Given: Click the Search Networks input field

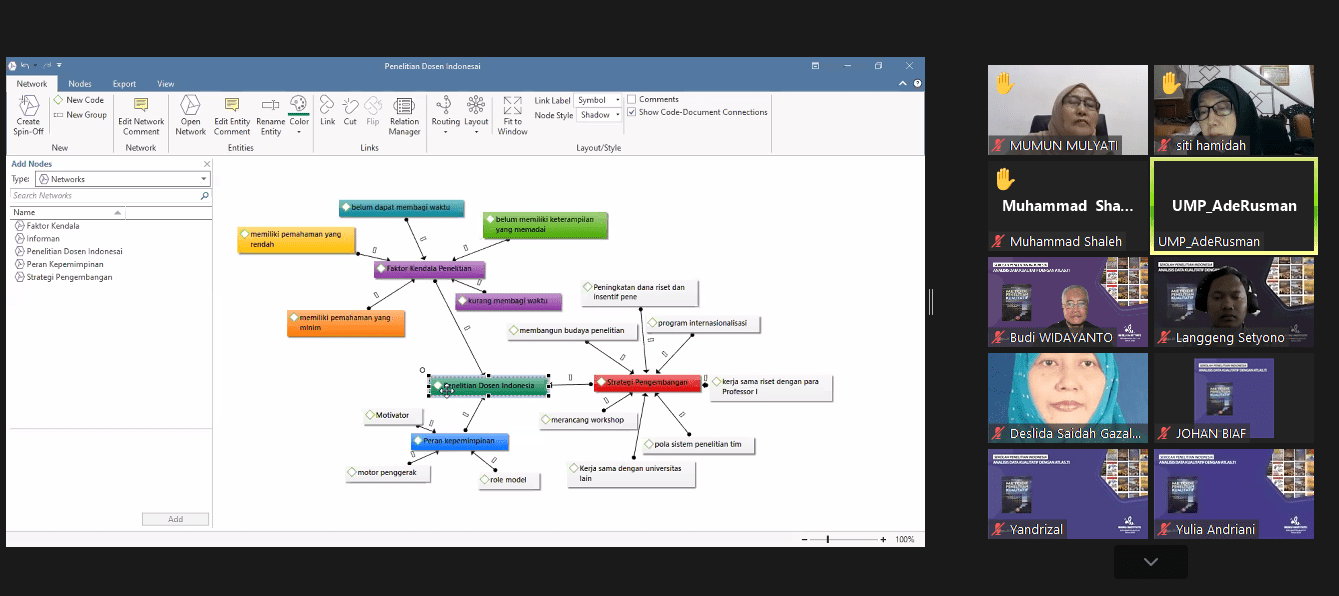Looking at the screenshot, I should point(105,196).
